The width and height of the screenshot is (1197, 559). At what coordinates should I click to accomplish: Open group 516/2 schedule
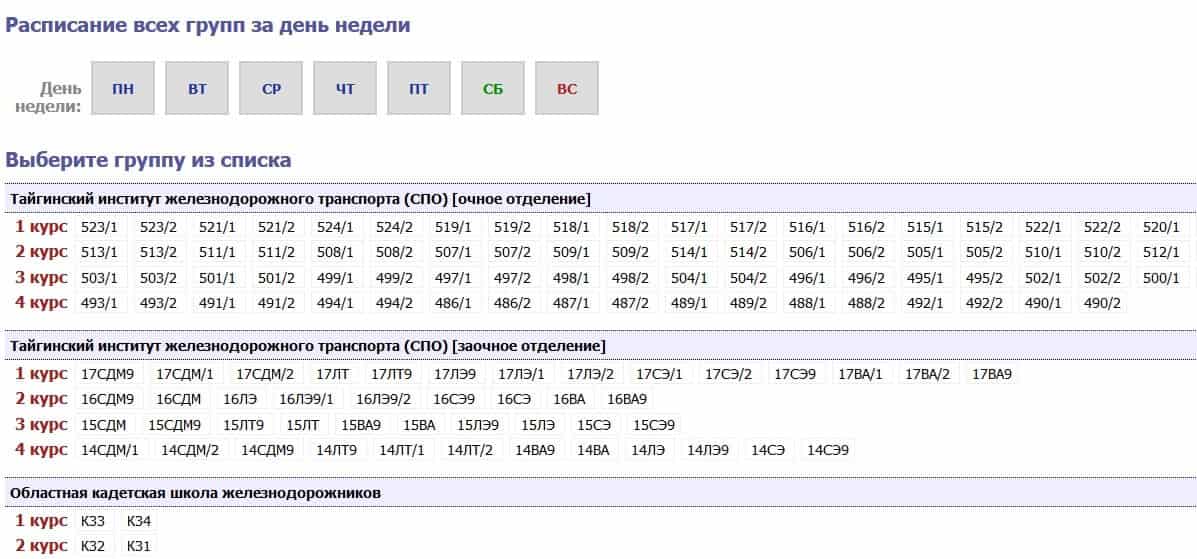pos(866,227)
